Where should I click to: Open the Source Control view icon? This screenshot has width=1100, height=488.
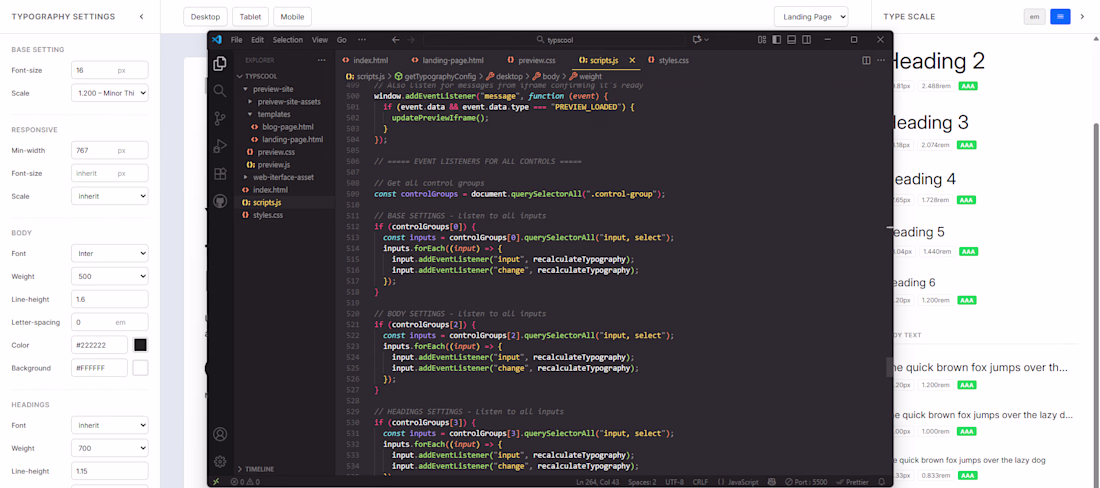220,118
